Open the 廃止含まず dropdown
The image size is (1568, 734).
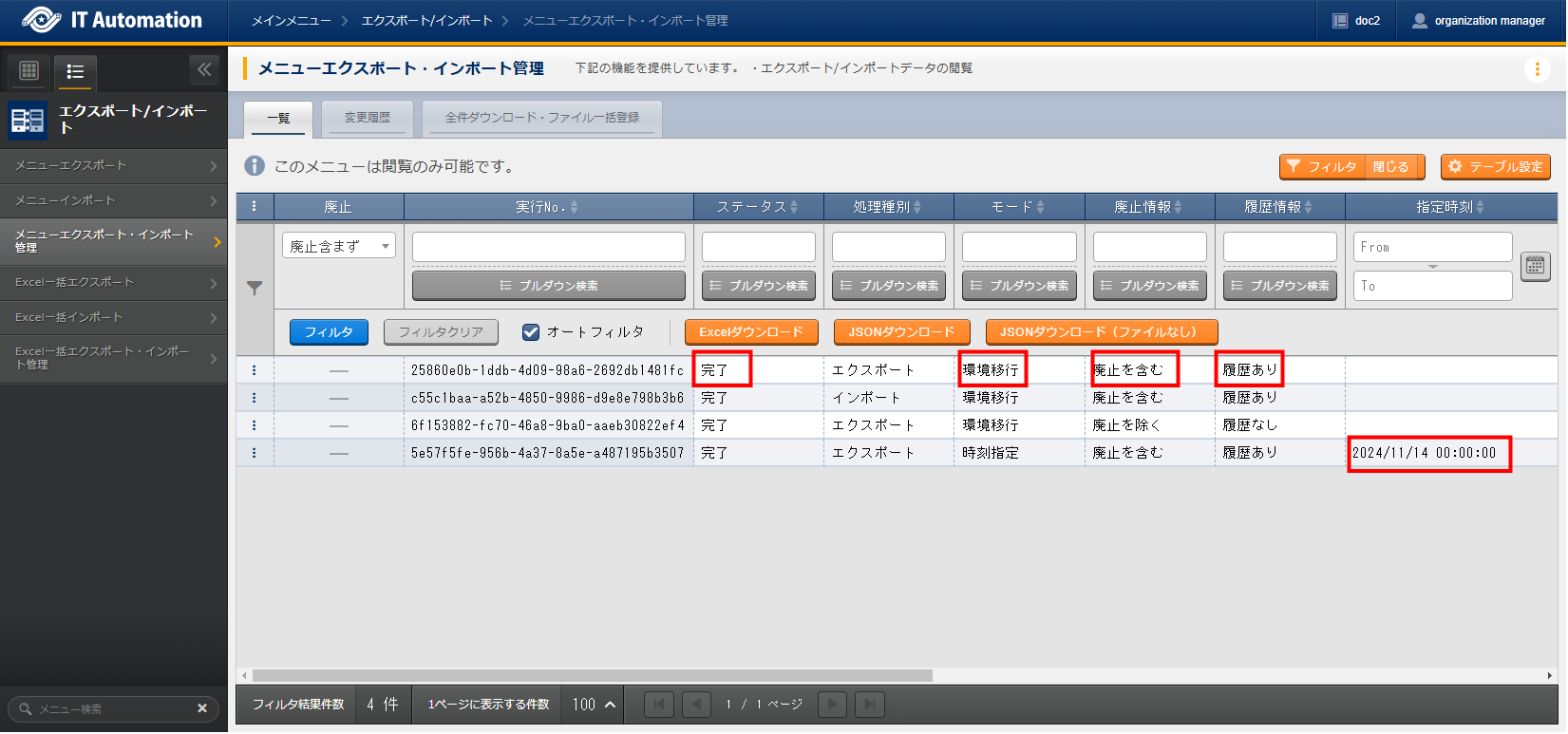pyautogui.click(x=339, y=247)
